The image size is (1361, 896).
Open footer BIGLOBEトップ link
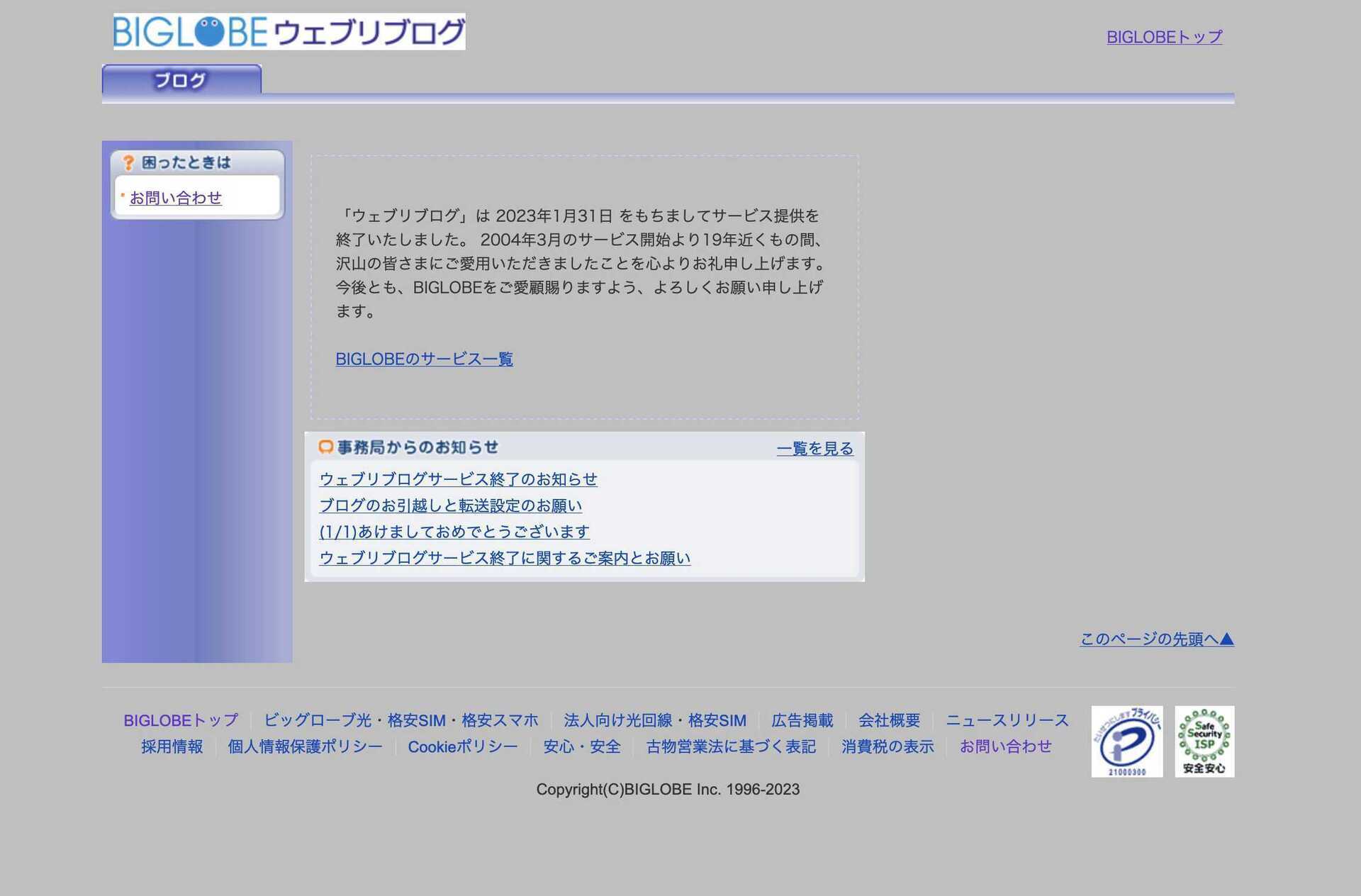(181, 721)
